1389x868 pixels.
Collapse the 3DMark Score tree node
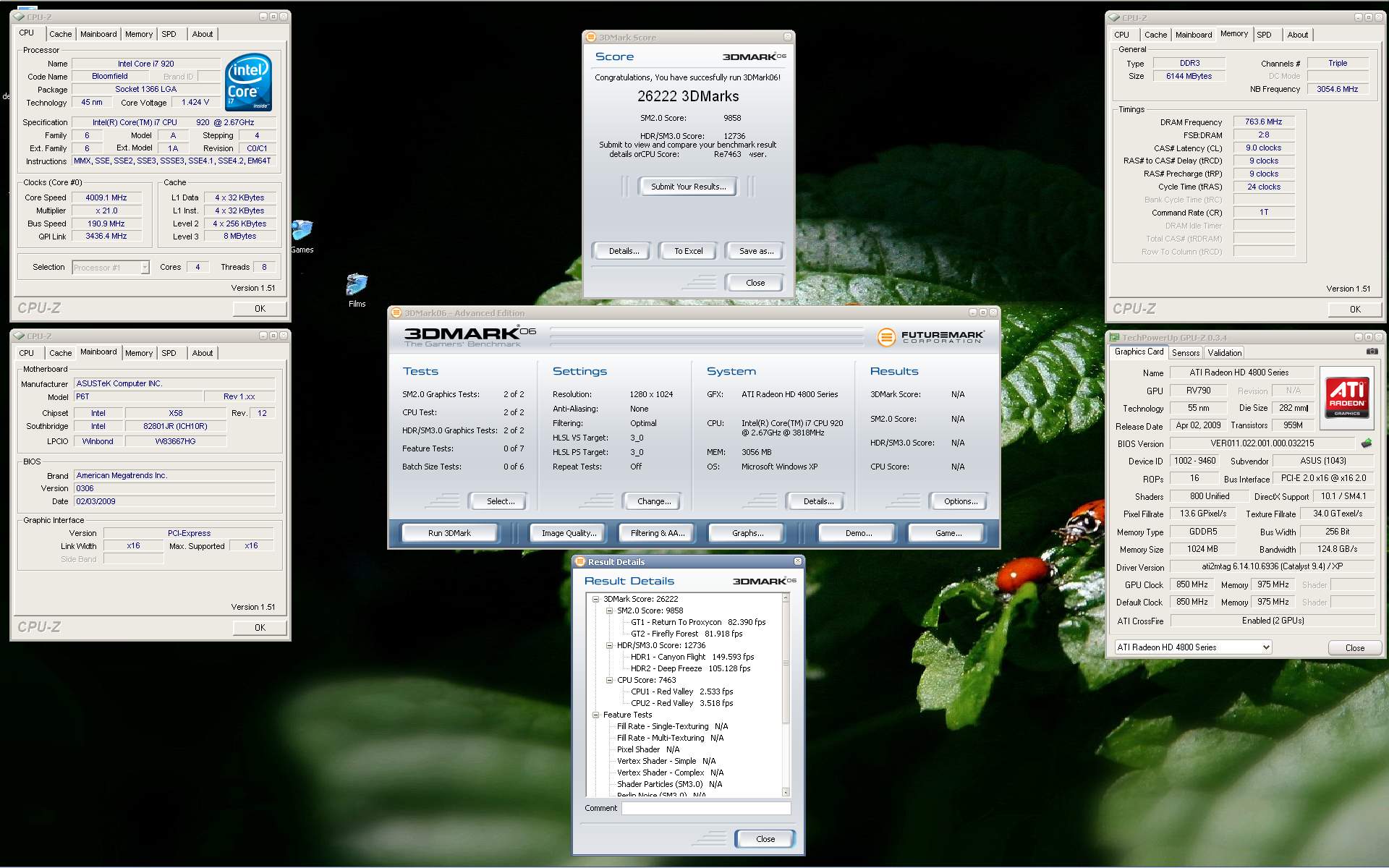tap(595, 599)
